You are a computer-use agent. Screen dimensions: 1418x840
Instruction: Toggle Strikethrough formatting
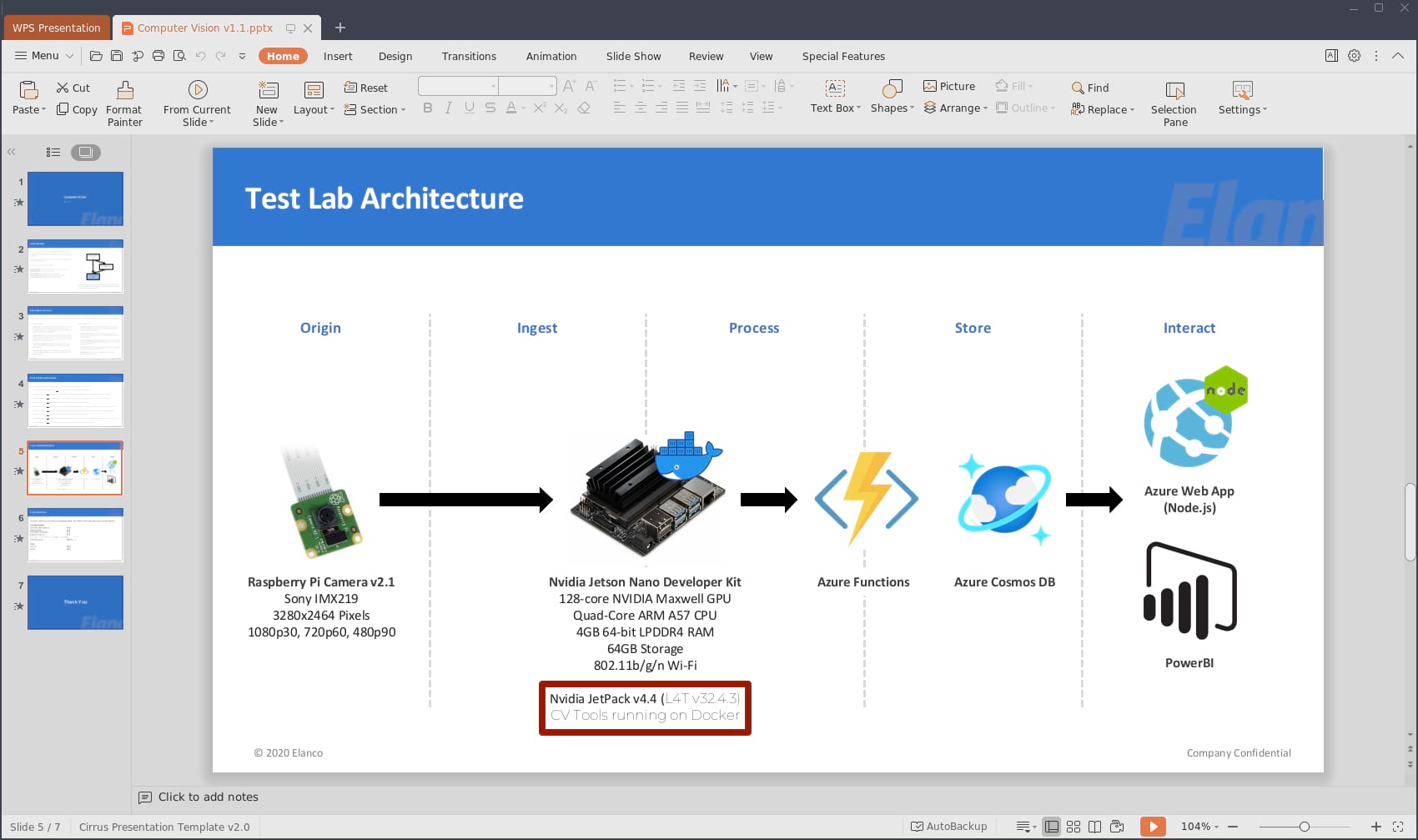490,108
